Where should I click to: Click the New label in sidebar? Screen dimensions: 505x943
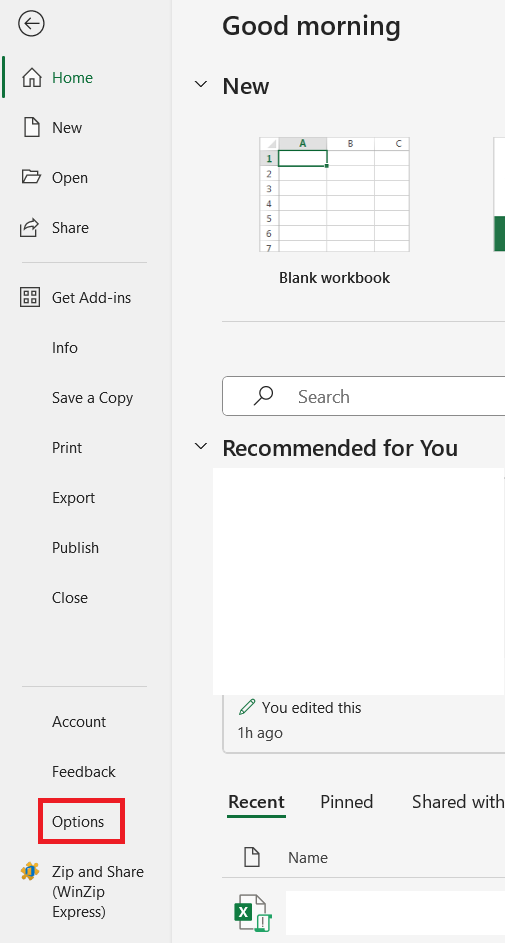[x=67, y=127]
